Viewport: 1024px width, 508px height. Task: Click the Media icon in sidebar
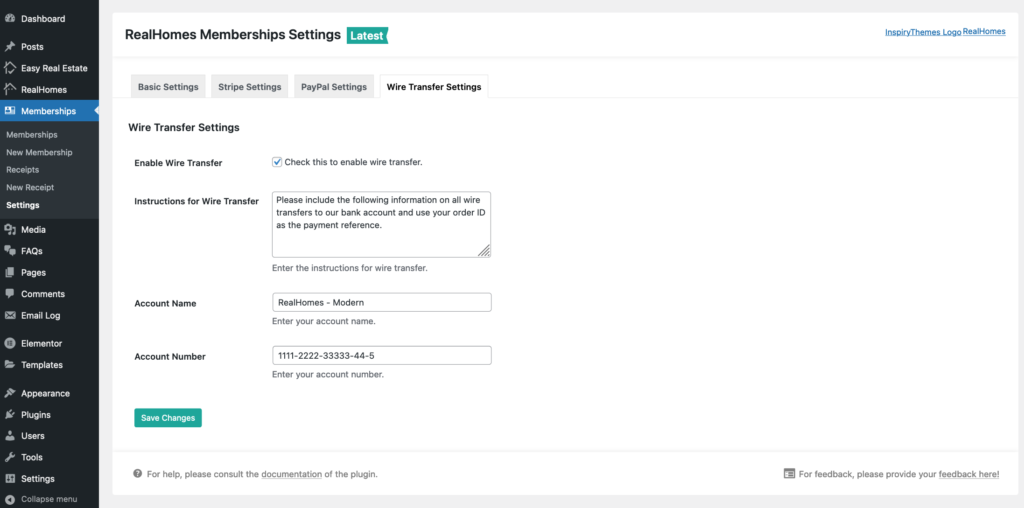[x=10, y=230]
